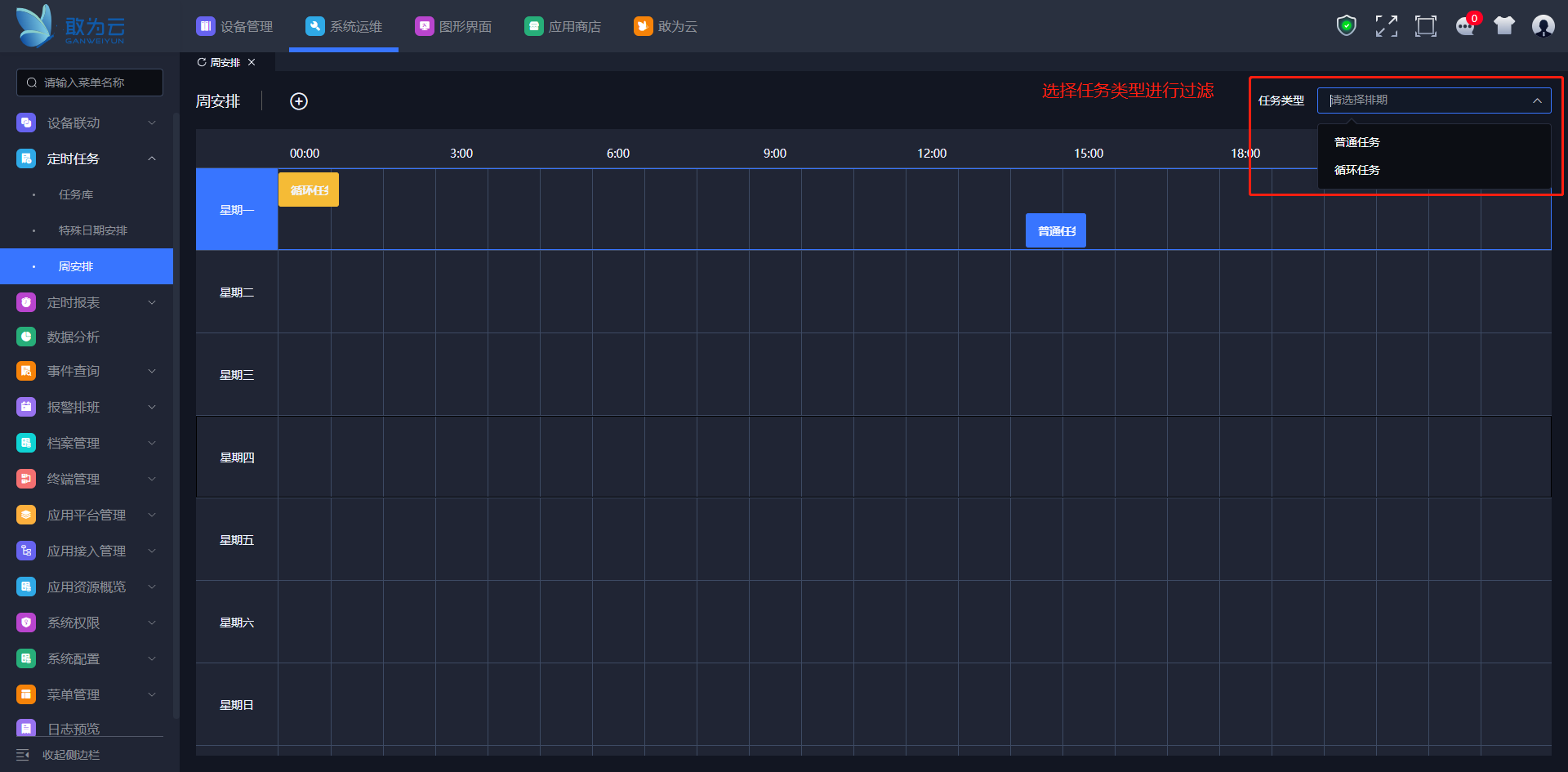Click the refresh icon on 周安排 tab
This screenshot has height=772, width=1568.
[x=202, y=63]
